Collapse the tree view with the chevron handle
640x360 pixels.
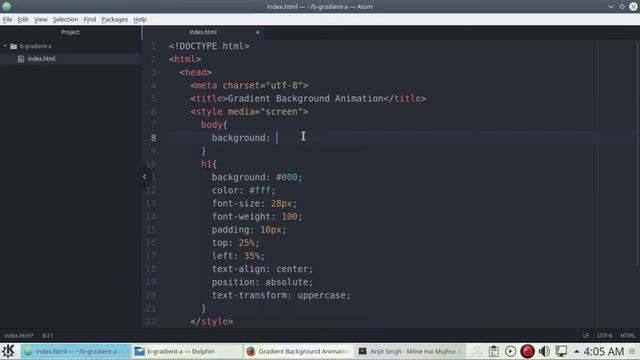pyautogui.click(x=144, y=176)
